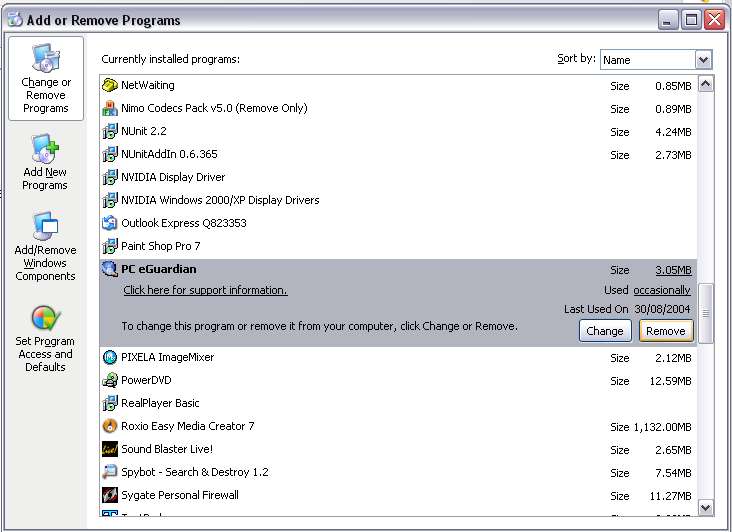Click the scrollbar down arrow
This screenshot has height=532, width=732.
706,508
